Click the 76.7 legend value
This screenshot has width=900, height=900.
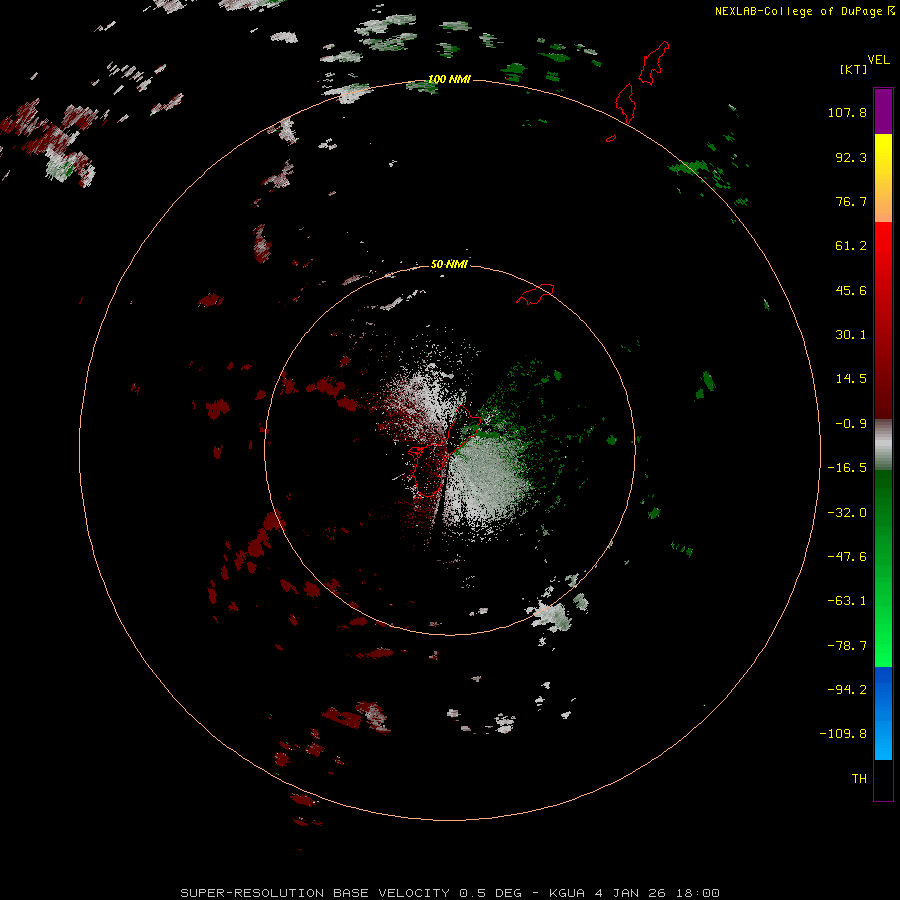click(851, 201)
